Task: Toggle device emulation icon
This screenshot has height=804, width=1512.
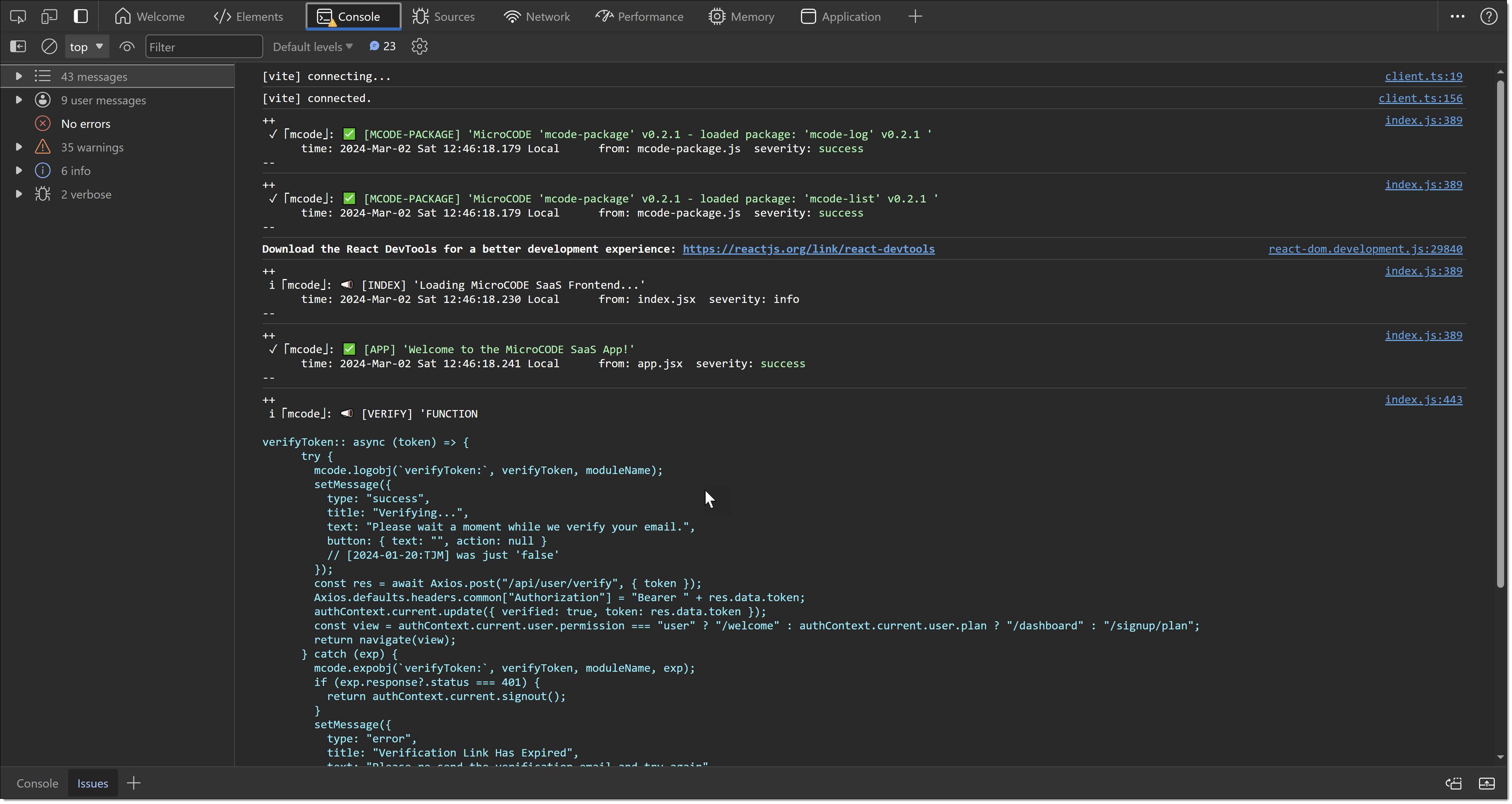Action: (x=49, y=16)
